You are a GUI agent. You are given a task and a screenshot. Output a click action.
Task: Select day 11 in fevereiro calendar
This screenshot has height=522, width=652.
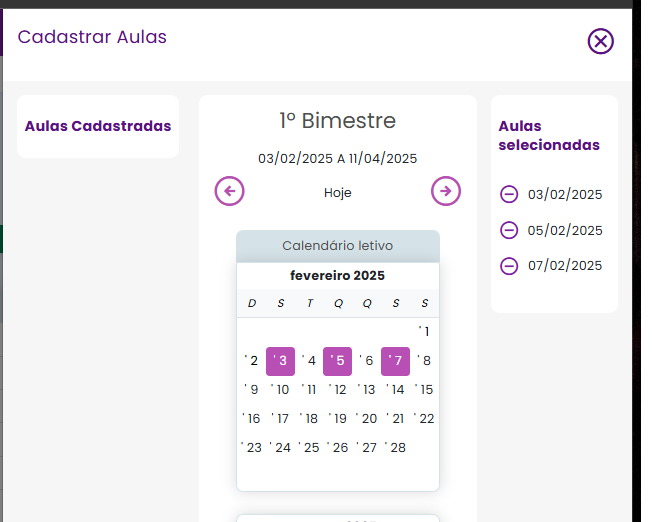point(309,390)
